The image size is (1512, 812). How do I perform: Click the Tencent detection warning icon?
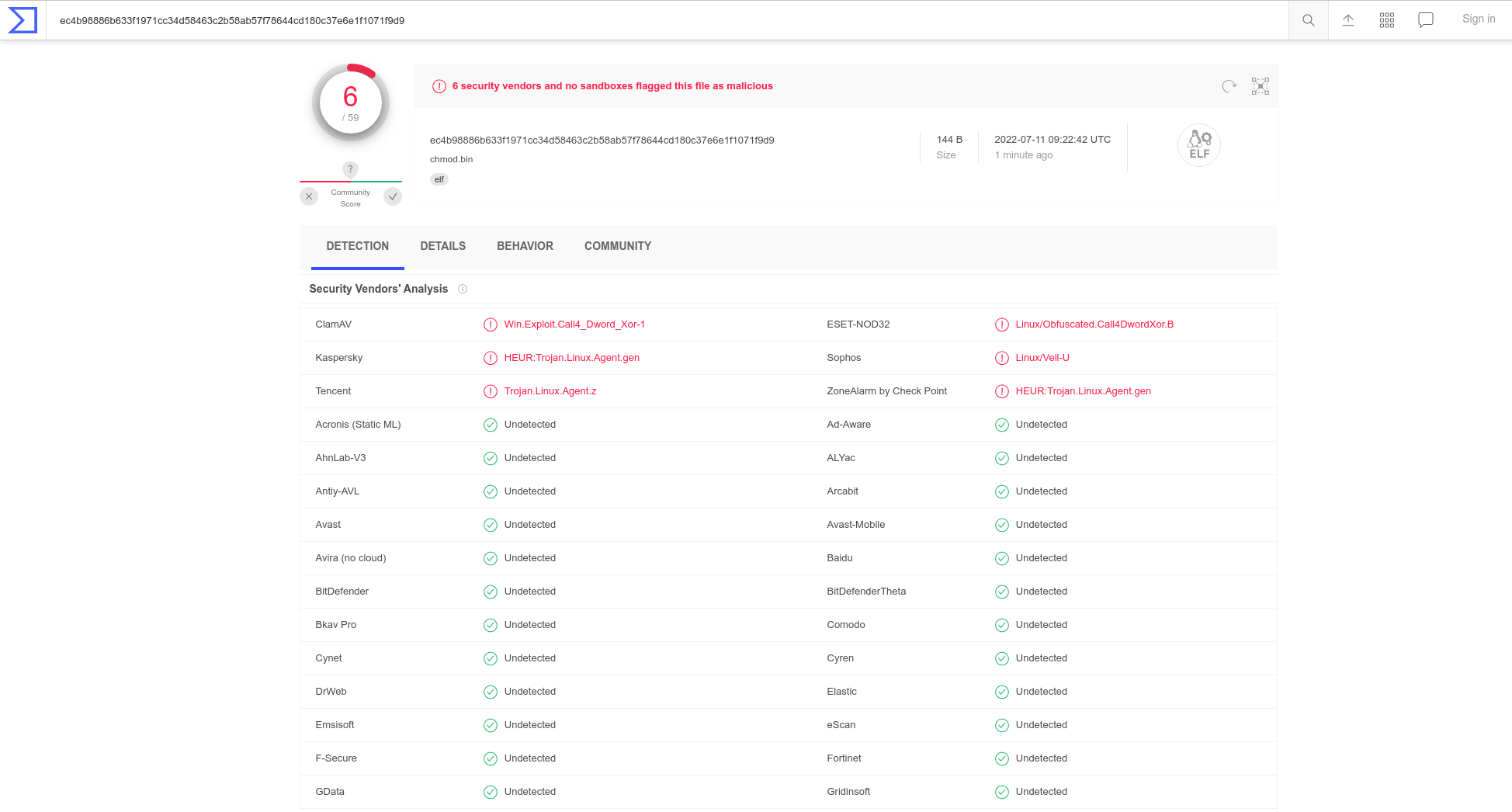[491, 391]
